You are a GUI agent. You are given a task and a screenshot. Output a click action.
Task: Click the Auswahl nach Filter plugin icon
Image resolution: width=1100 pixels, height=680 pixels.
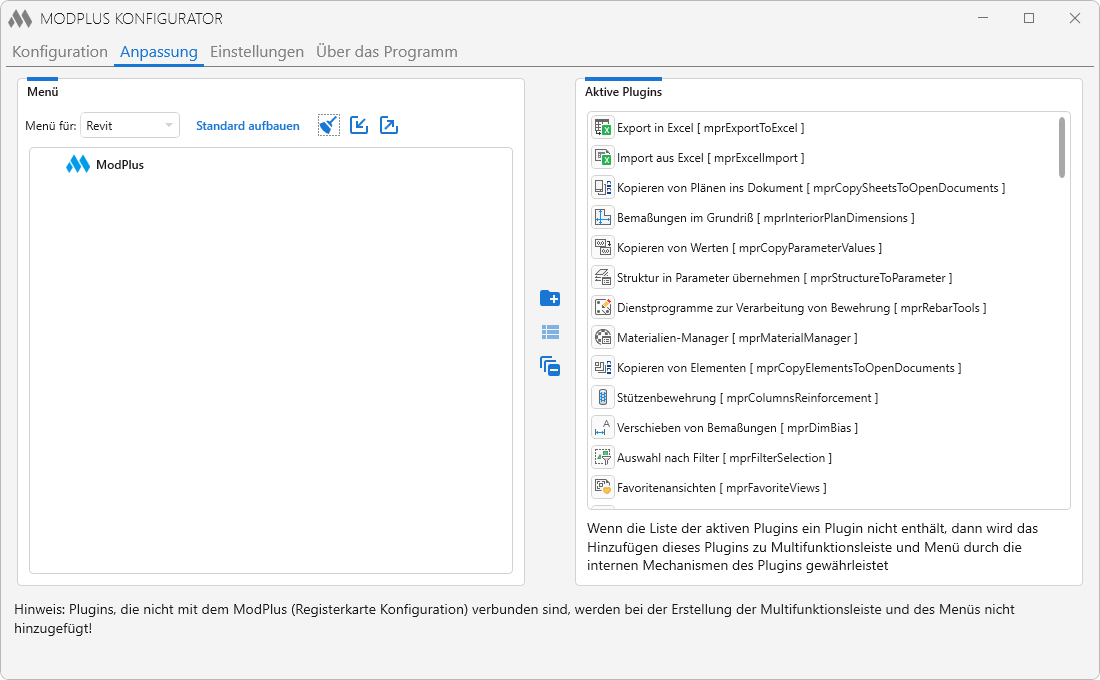[603, 458]
